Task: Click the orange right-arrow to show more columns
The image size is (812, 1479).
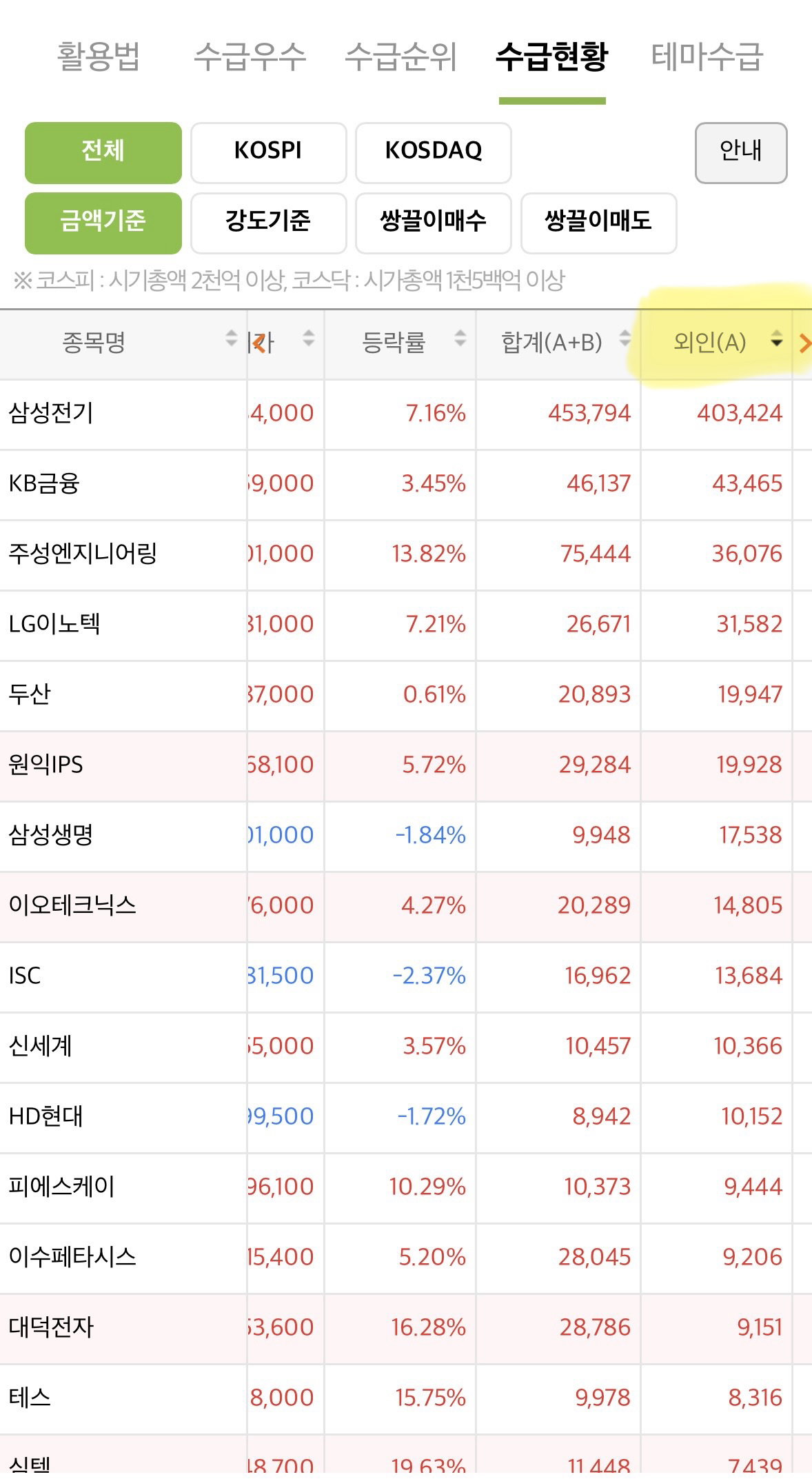Action: point(804,343)
